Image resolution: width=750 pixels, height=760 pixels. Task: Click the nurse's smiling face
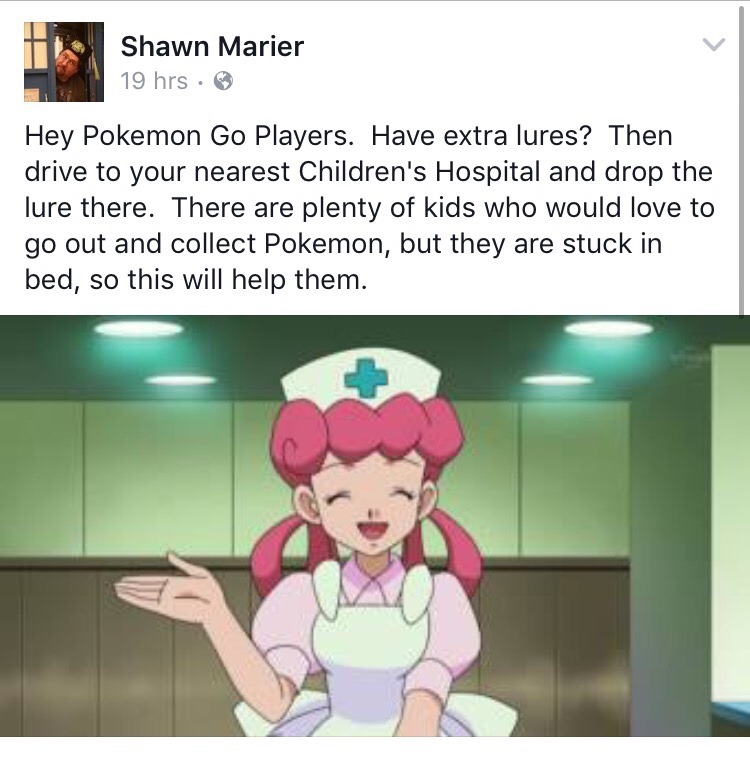[x=371, y=508]
